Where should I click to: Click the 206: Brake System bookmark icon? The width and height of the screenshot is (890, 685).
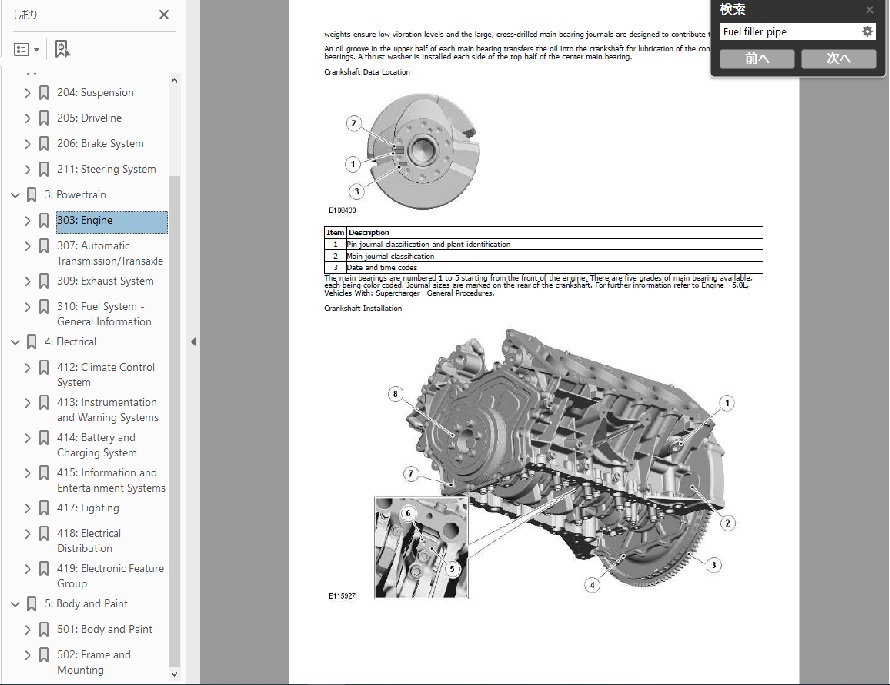[x=44, y=144]
